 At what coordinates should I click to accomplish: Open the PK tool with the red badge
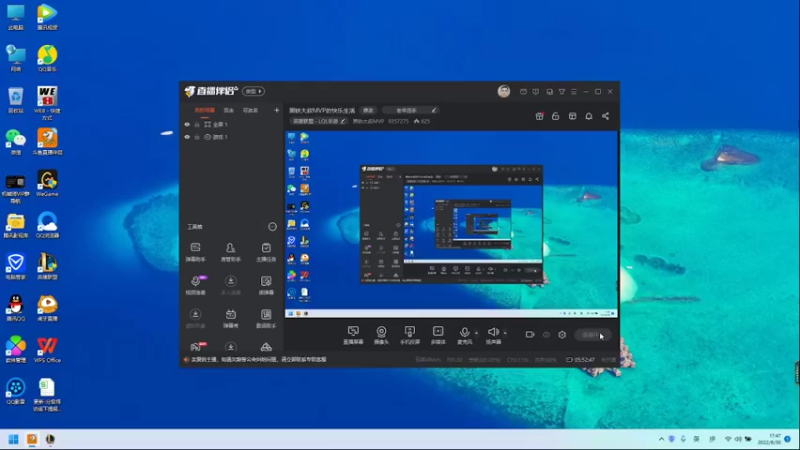coord(196,347)
